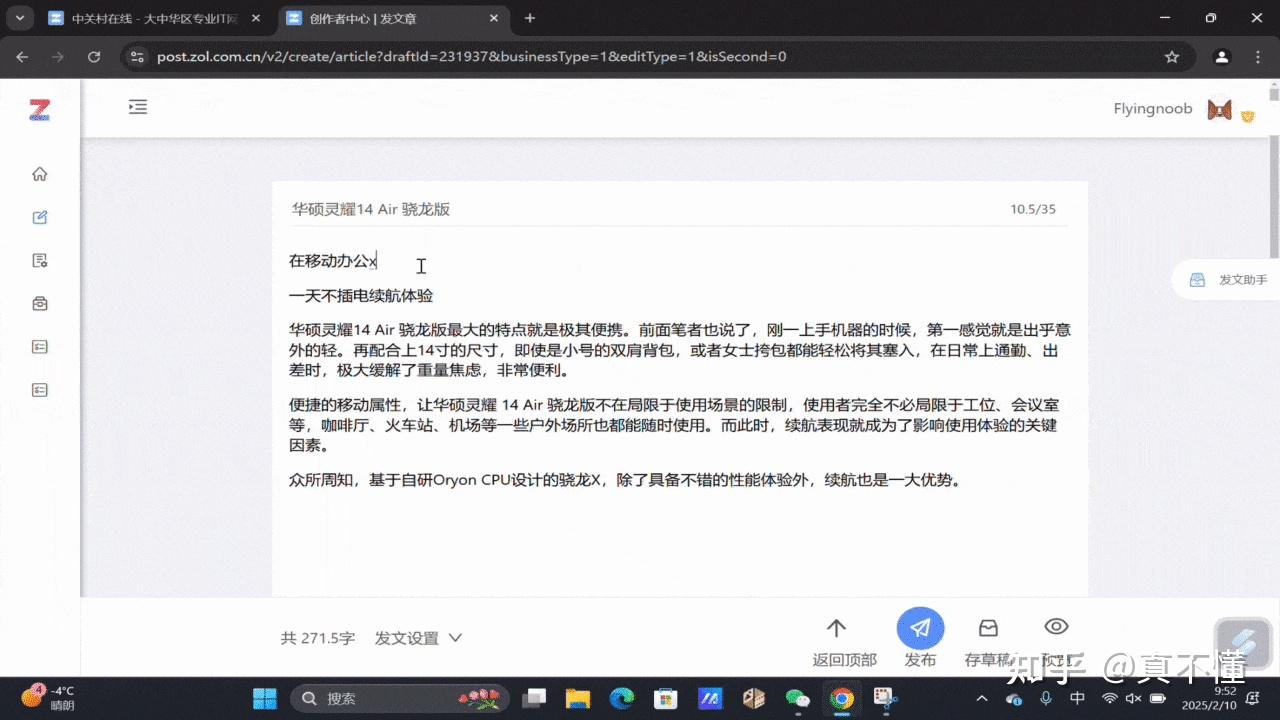The width and height of the screenshot is (1280, 720).
Task: View site information icon in address bar
Action: [x=138, y=57]
